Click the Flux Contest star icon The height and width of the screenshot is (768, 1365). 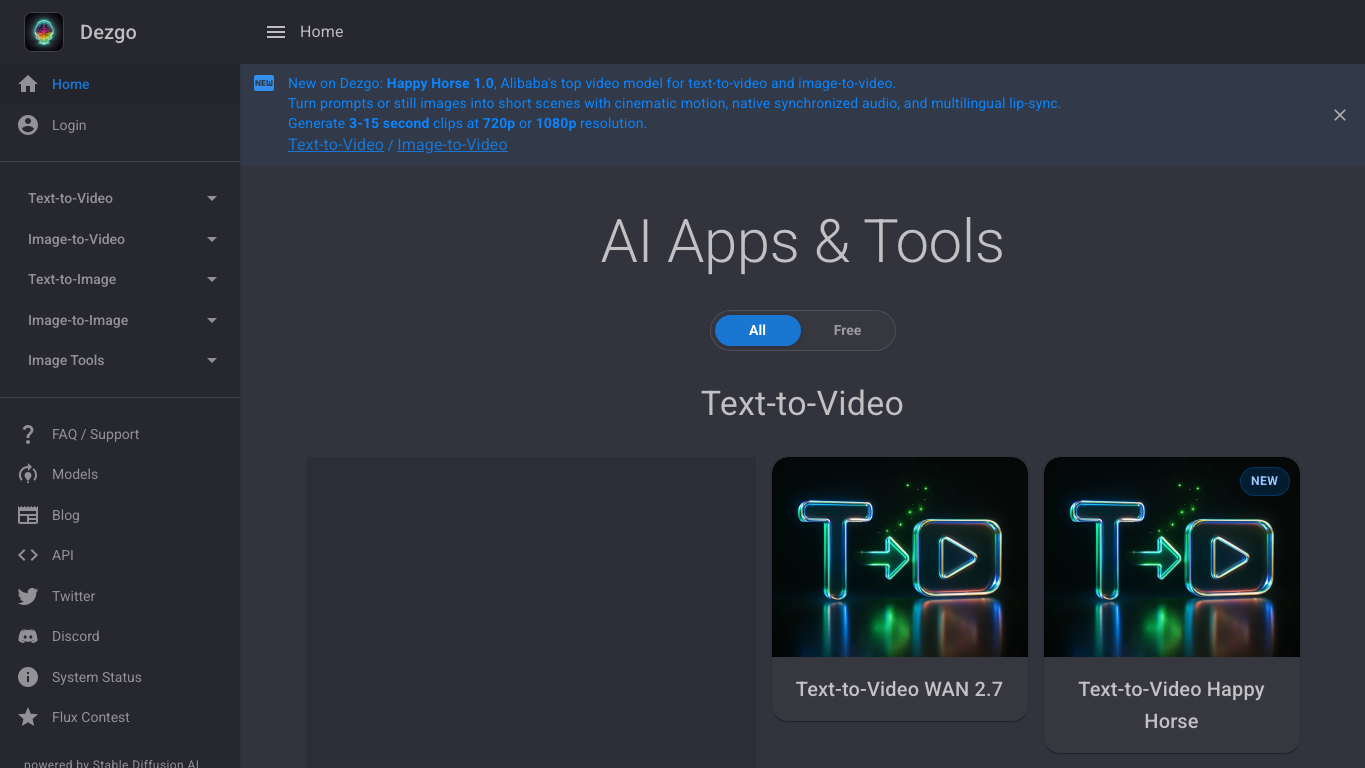click(28, 717)
